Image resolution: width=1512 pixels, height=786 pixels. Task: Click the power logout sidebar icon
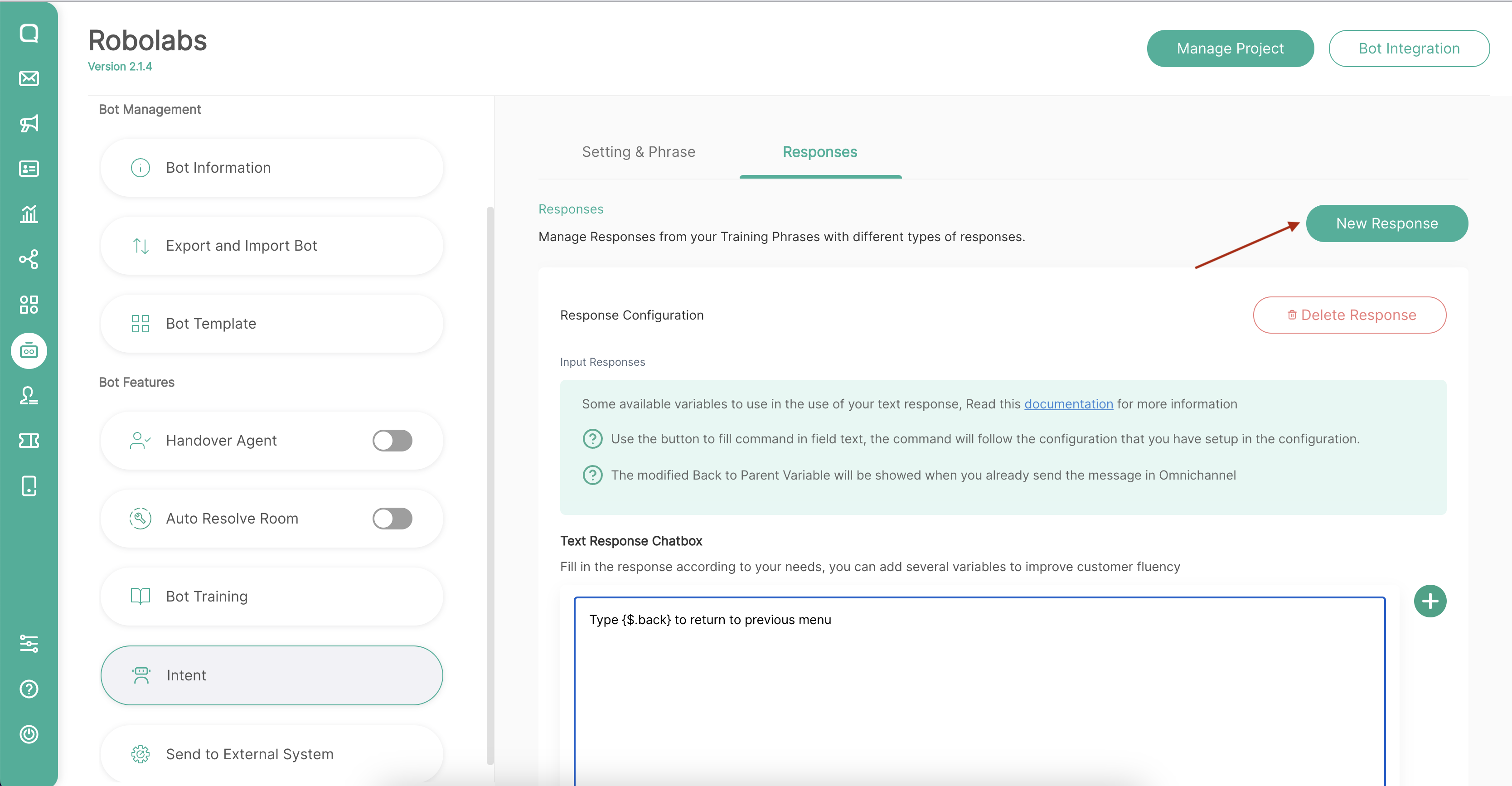coord(29,734)
